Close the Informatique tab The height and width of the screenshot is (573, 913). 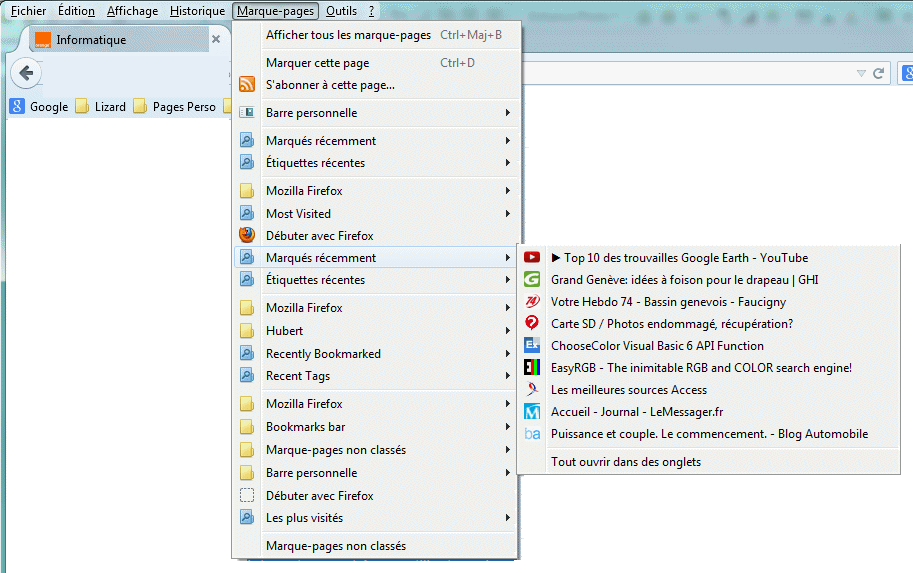215,39
